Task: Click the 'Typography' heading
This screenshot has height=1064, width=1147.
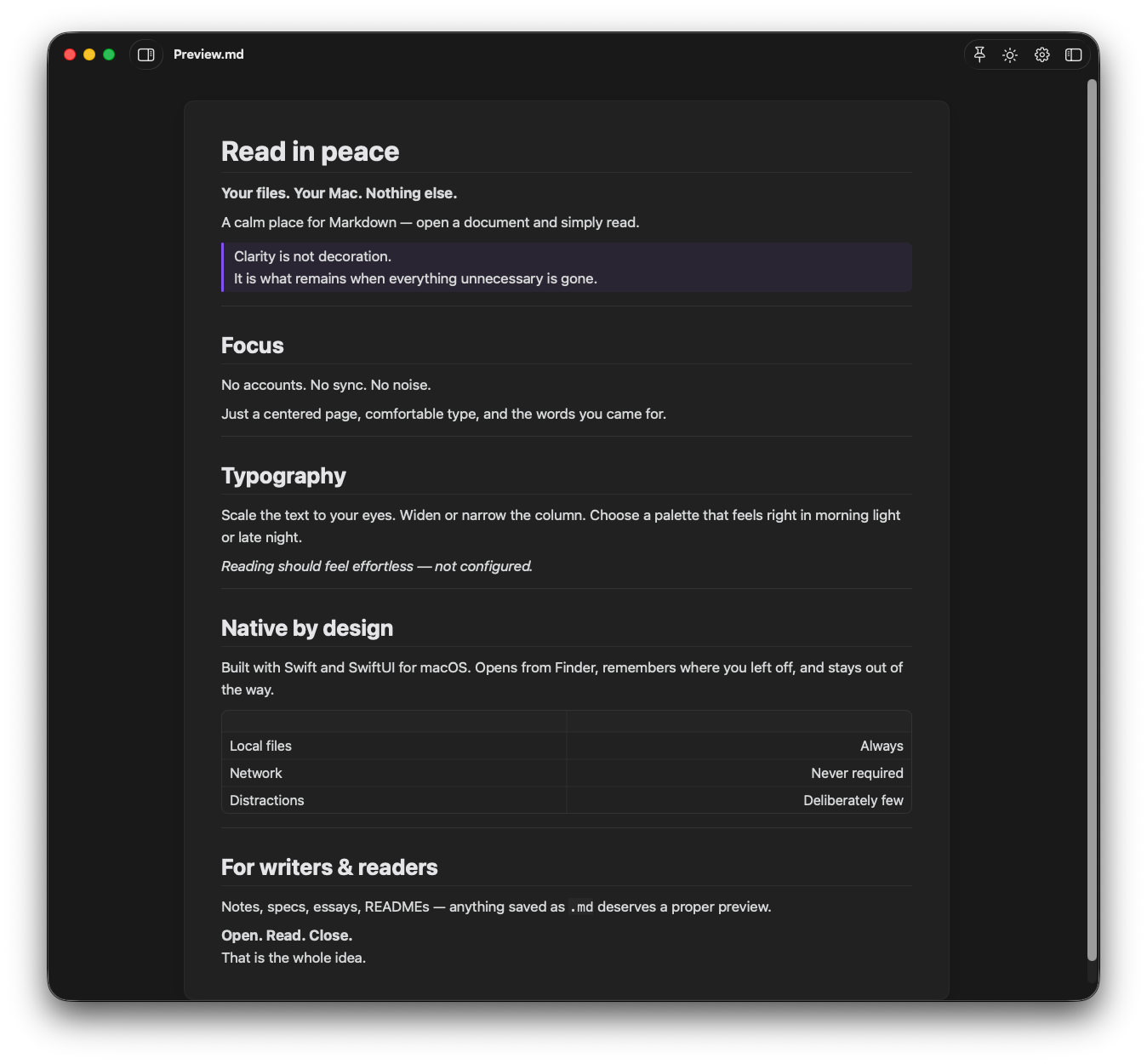Action: (283, 476)
